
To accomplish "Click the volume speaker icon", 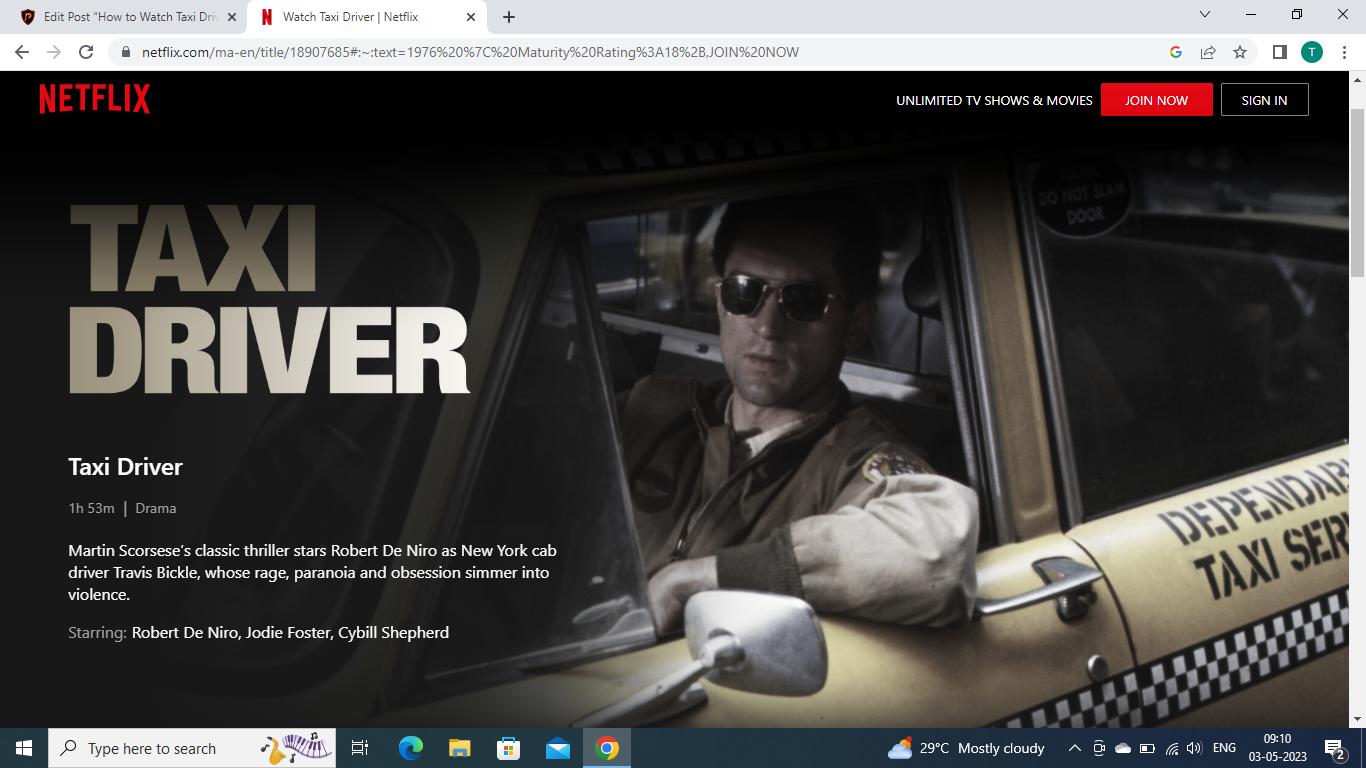I will tap(1194, 748).
